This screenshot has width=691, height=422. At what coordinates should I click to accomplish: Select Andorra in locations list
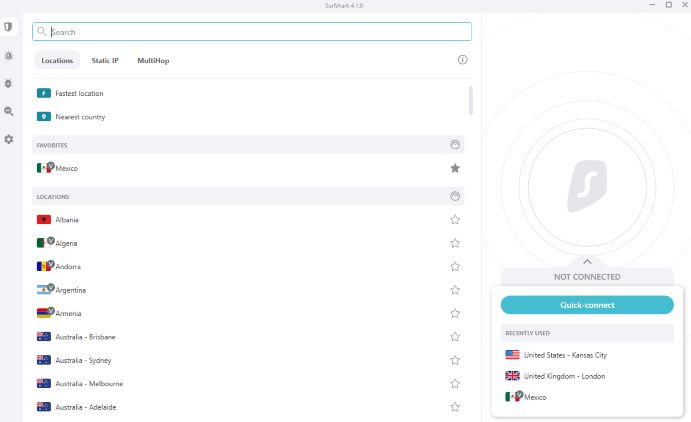point(248,267)
